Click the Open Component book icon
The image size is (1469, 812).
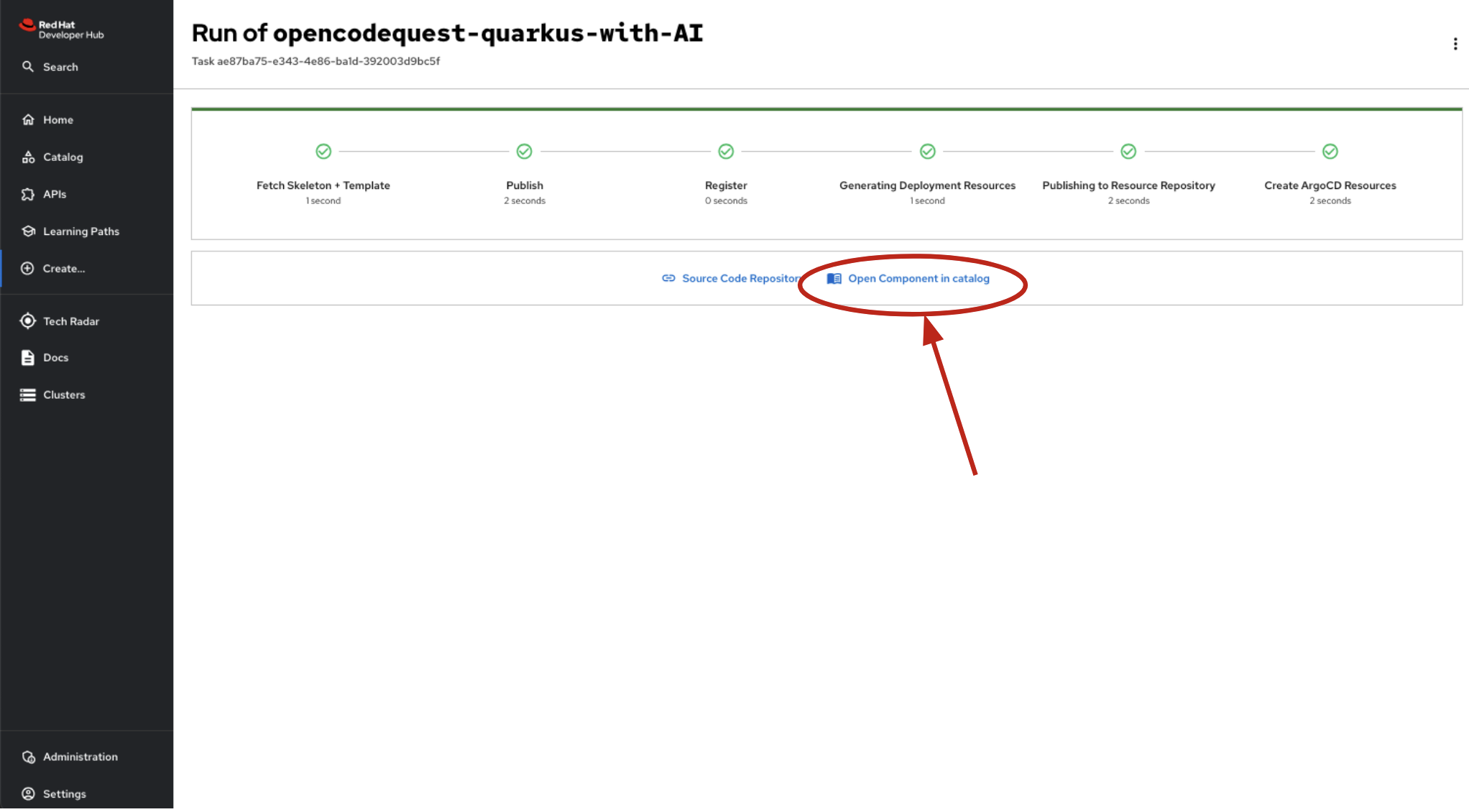click(x=834, y=279)
